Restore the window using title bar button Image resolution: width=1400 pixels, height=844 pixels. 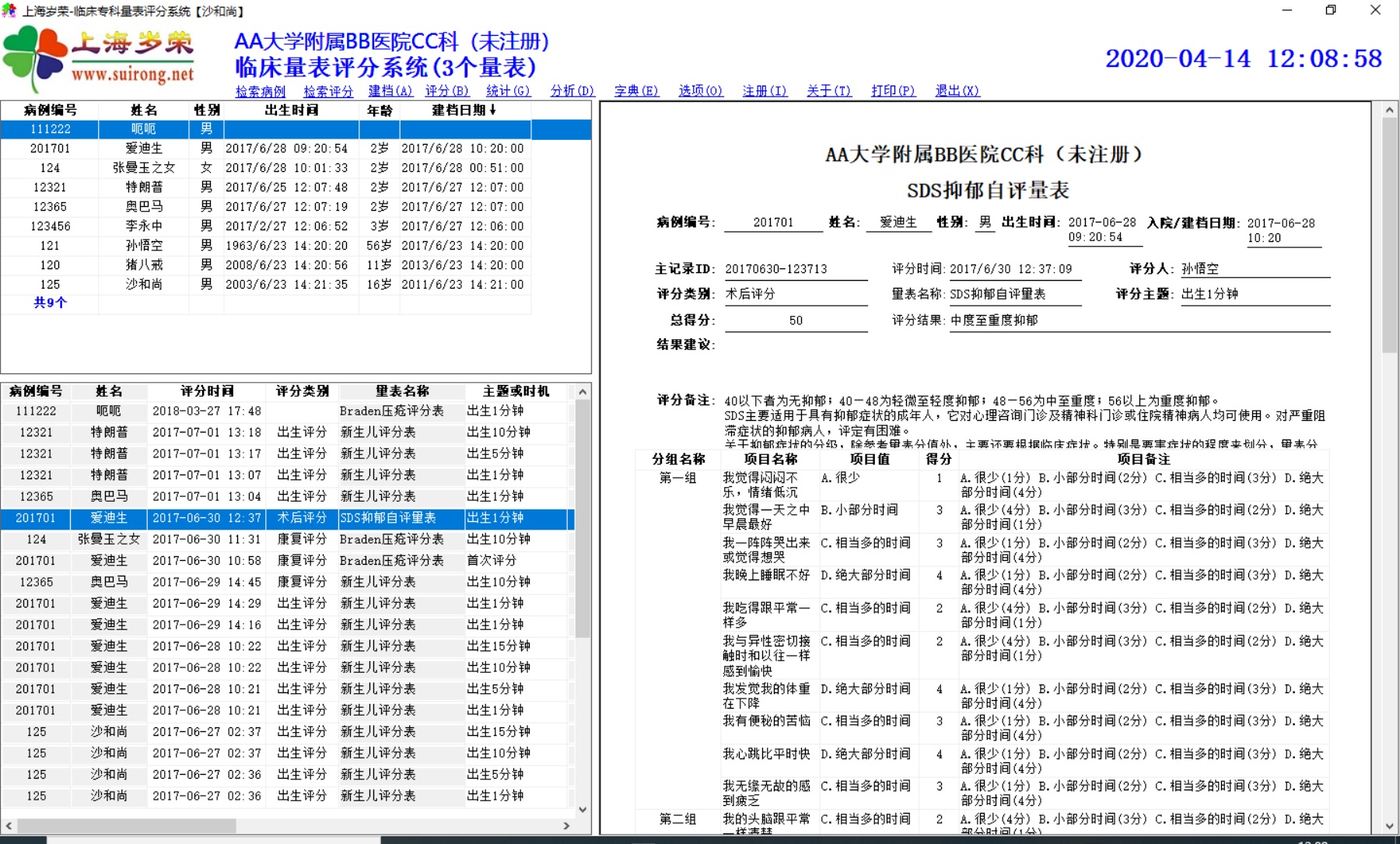1331,10
